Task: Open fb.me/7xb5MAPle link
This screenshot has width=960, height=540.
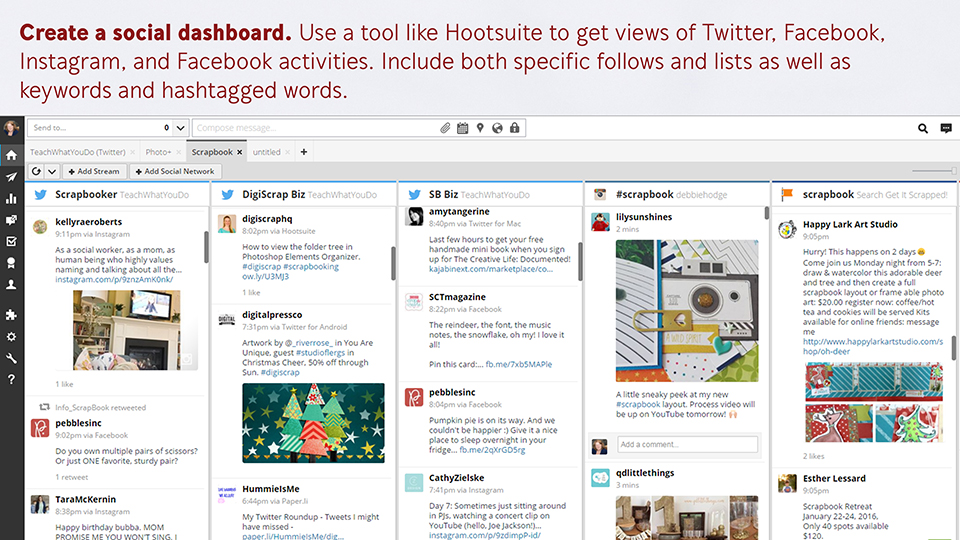Action: (519, 364)
